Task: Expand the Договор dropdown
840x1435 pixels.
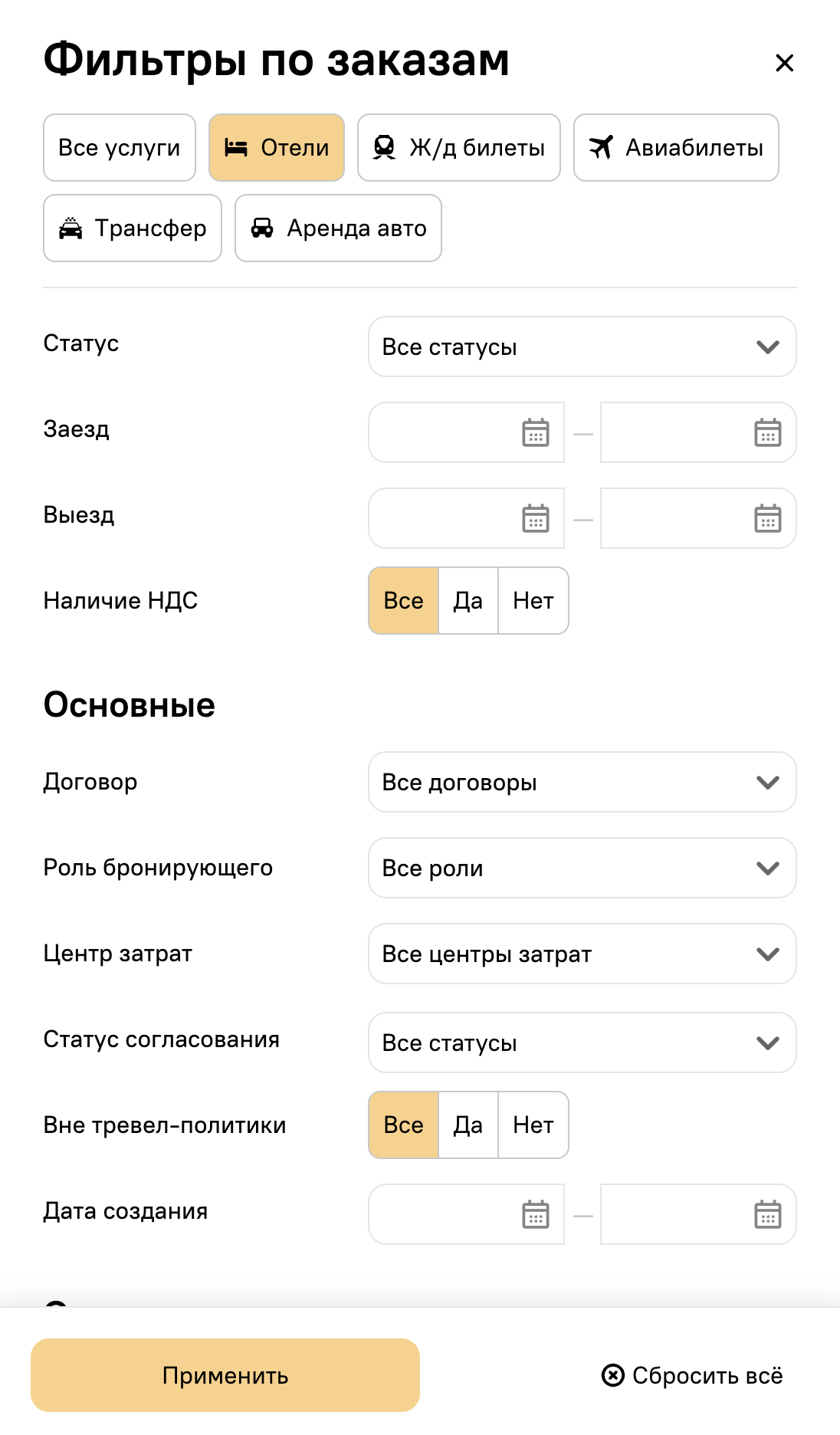Action: coord(582,782)
